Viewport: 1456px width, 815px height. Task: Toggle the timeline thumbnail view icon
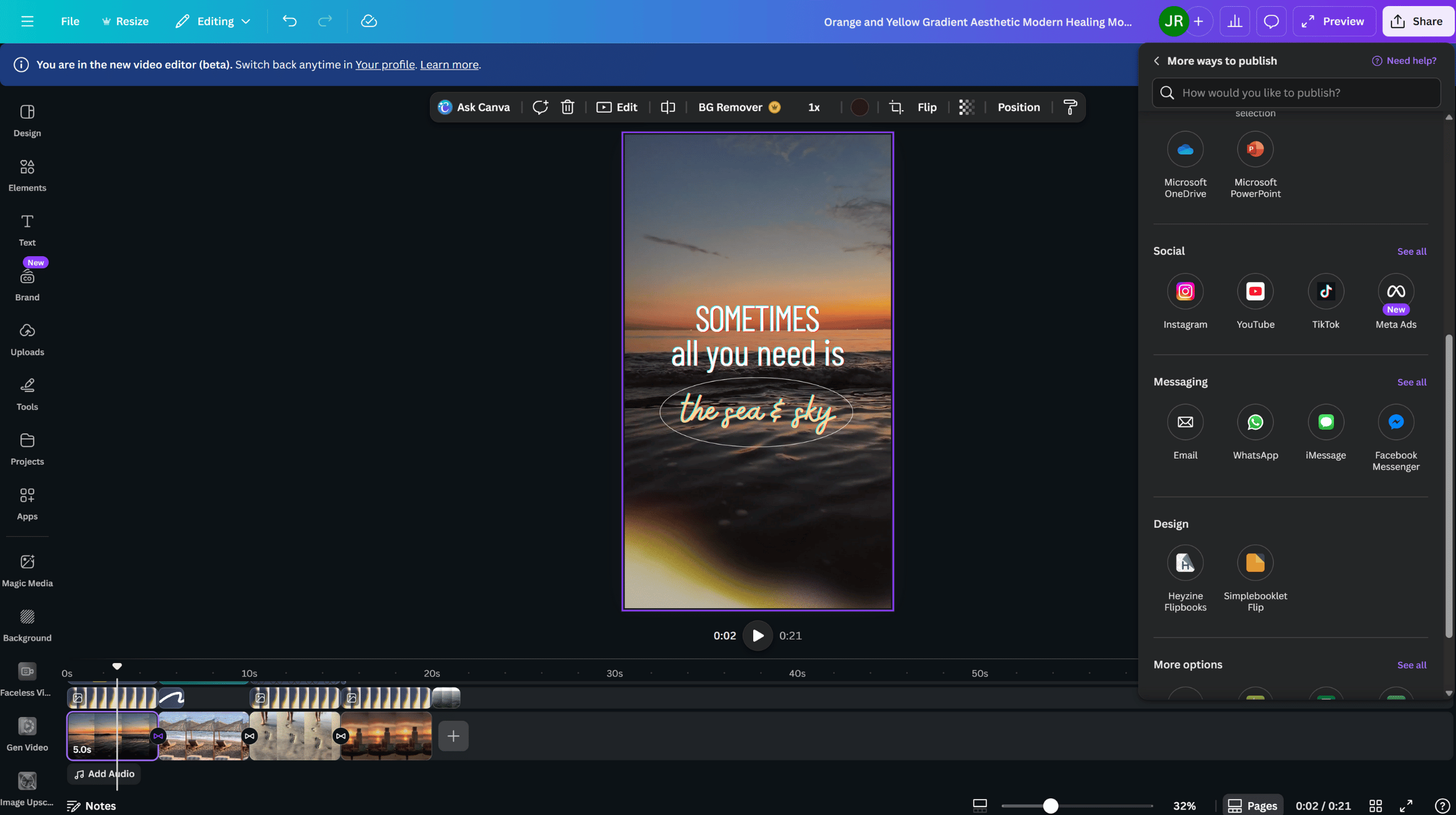tap(980, 806)
